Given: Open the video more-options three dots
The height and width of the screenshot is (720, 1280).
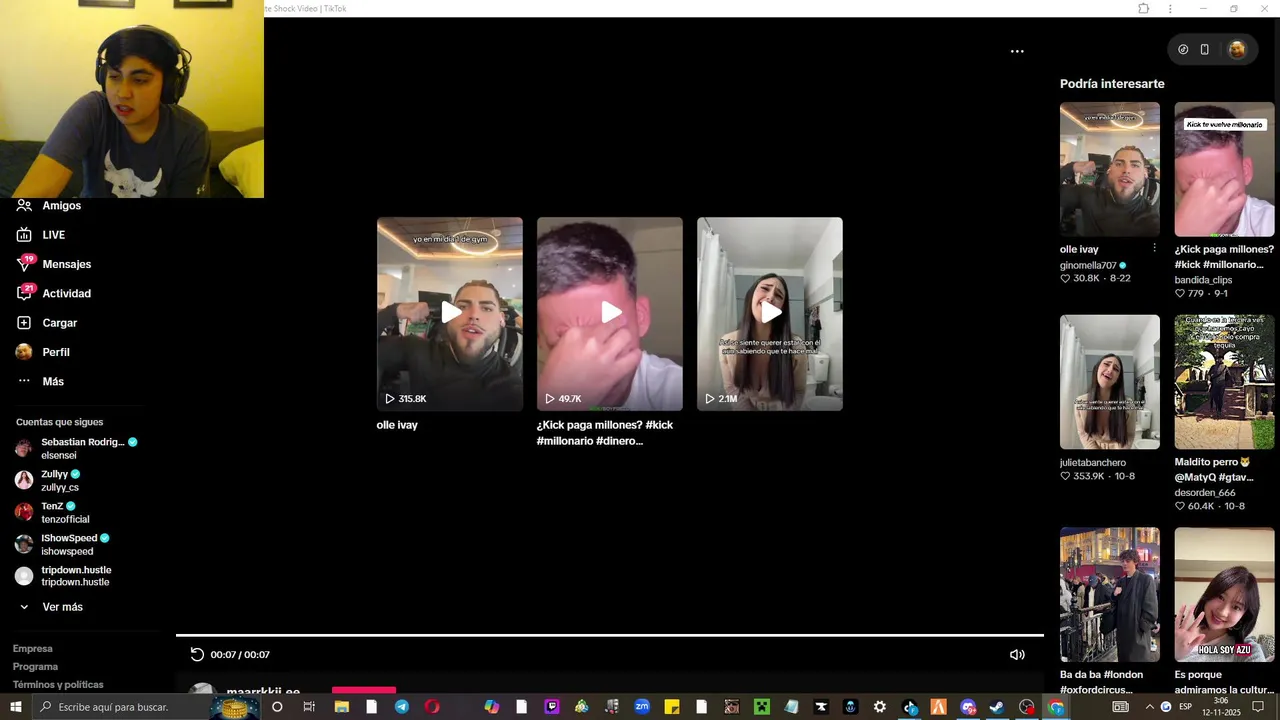Looking at the screenshot, I should [x=1017, y=51].
